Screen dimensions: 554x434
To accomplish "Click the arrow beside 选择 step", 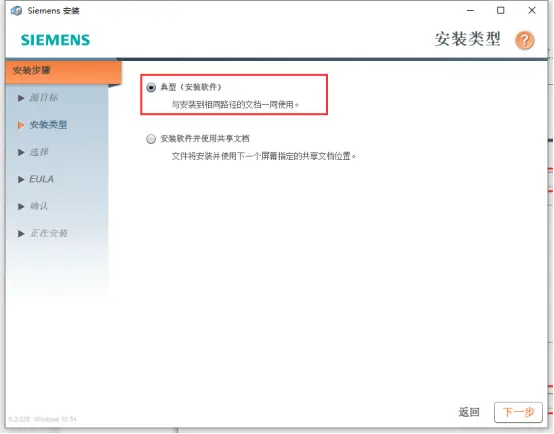I will (21, 152).
